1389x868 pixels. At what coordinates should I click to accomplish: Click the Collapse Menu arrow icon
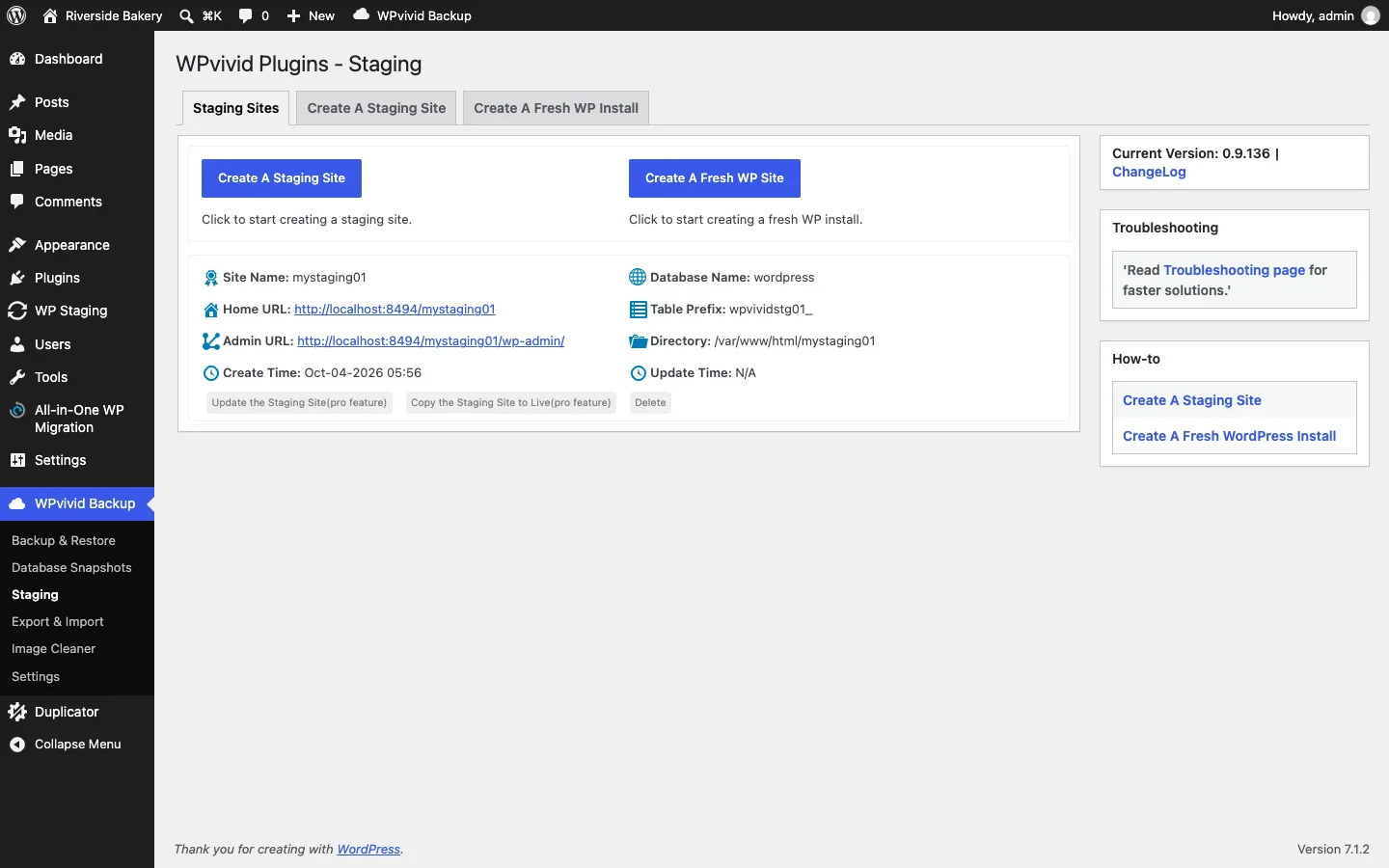point(17,745)
